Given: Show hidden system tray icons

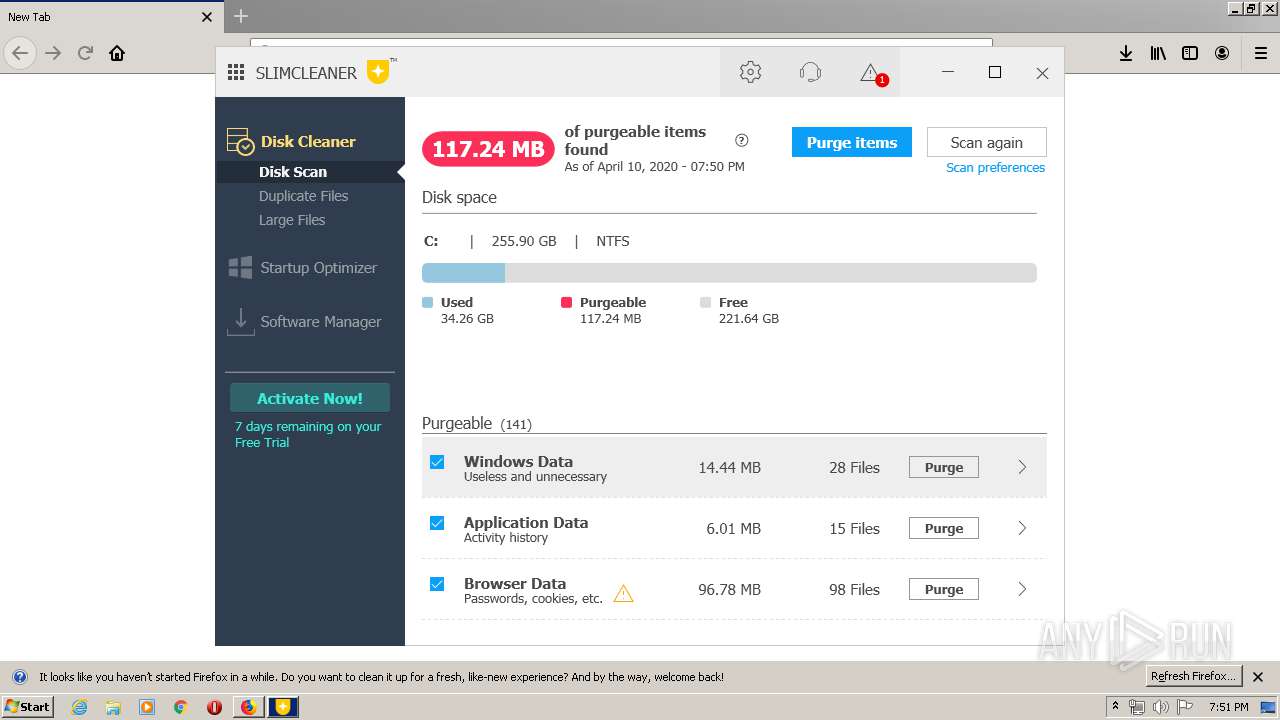Looking at the screenshot, I should (x=1115, y=707).
